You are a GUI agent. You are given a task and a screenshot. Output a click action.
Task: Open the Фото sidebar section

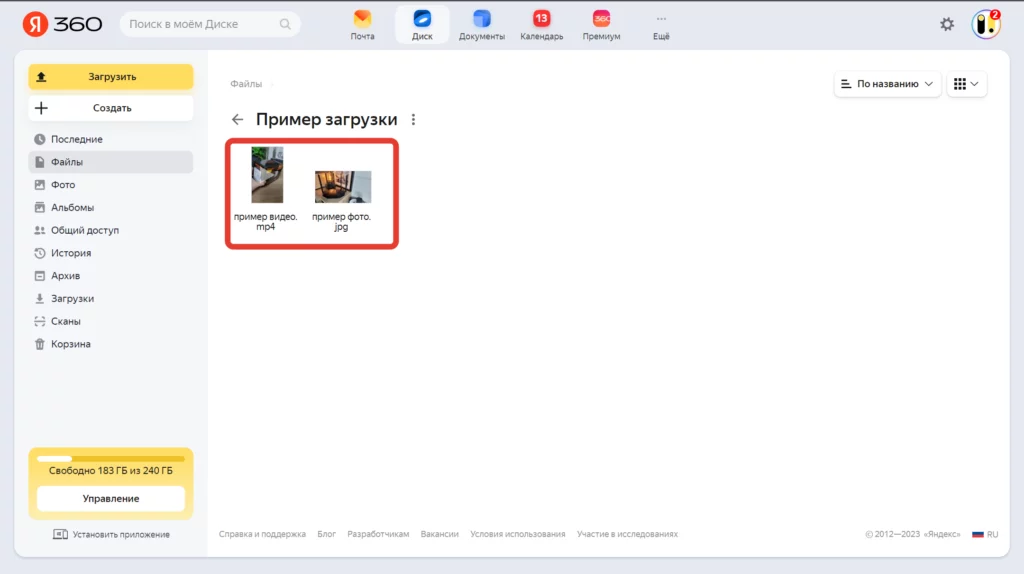pos(63,185)
